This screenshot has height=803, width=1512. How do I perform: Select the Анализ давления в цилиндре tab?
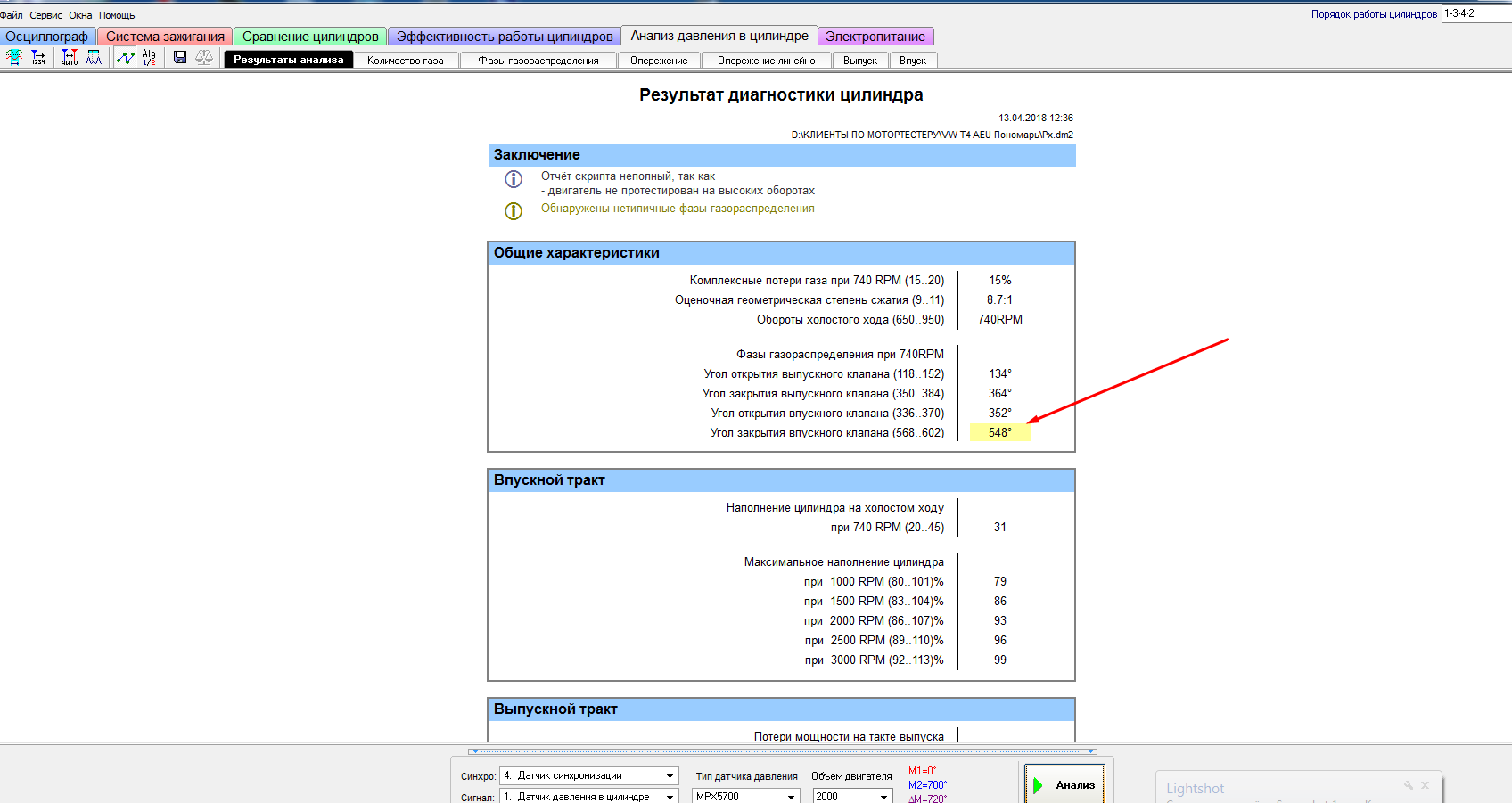pos(719,36)
